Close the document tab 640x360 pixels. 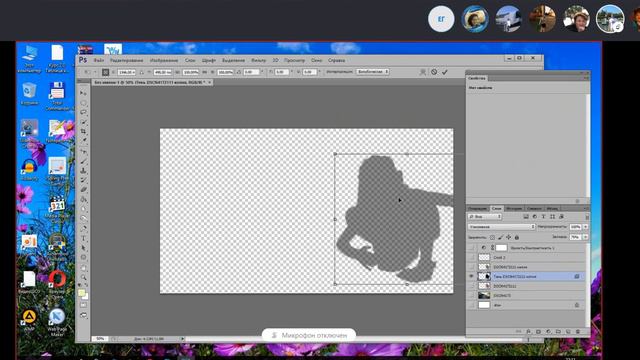coord(210,82)
